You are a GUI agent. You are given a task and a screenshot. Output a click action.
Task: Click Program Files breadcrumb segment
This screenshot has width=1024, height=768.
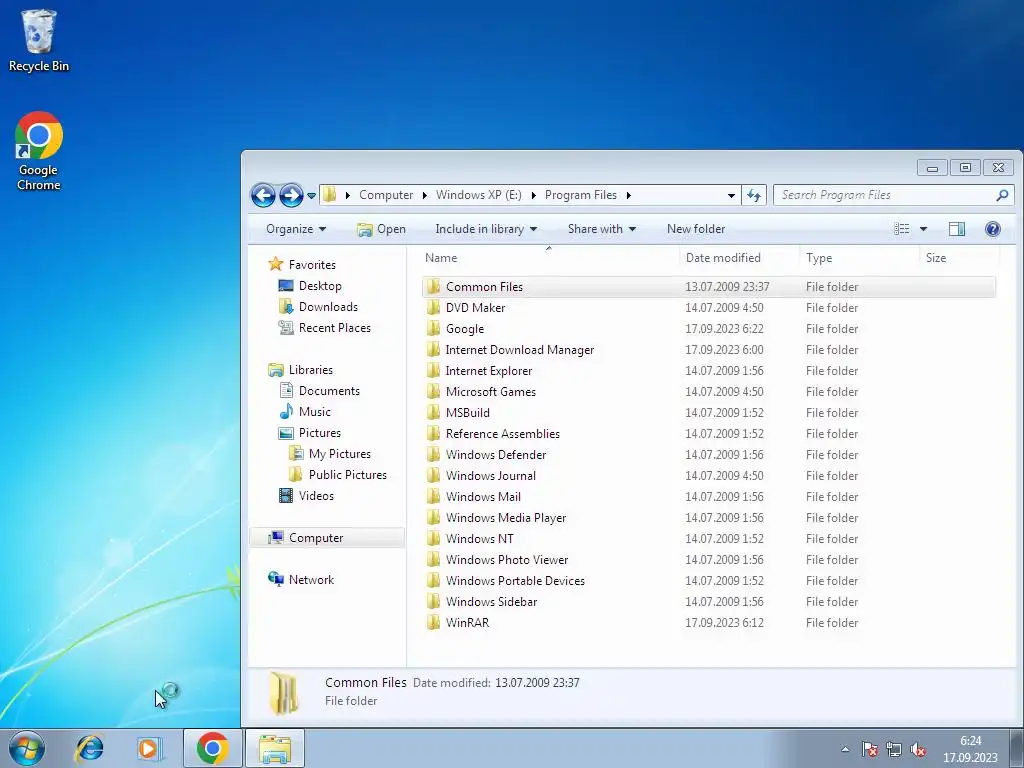pyautogui.click(x=581, y=195)
